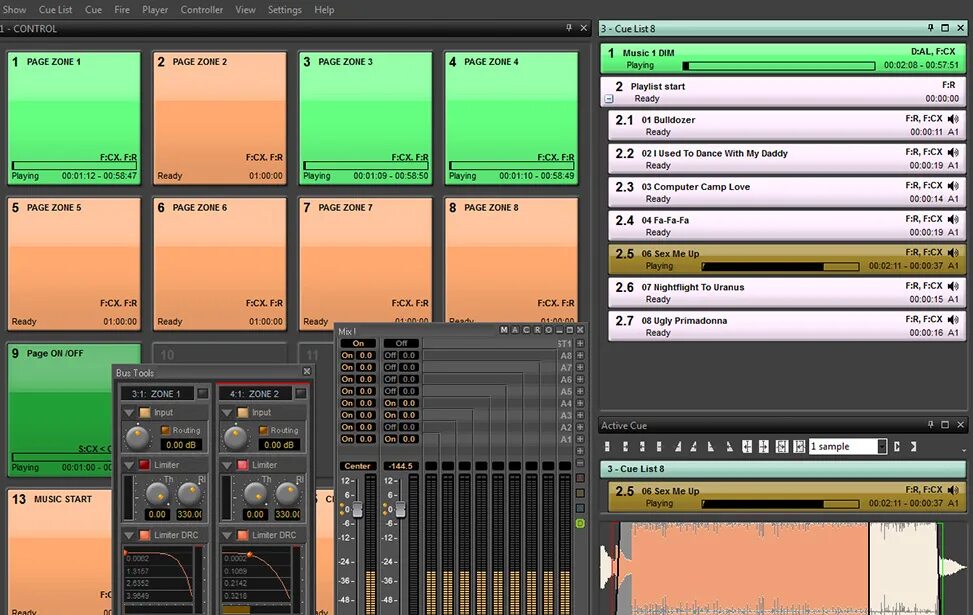Screen dimensions: 973x615
Task: Click the plus icon beside A5 in Mix
Action: click(580, 392)
